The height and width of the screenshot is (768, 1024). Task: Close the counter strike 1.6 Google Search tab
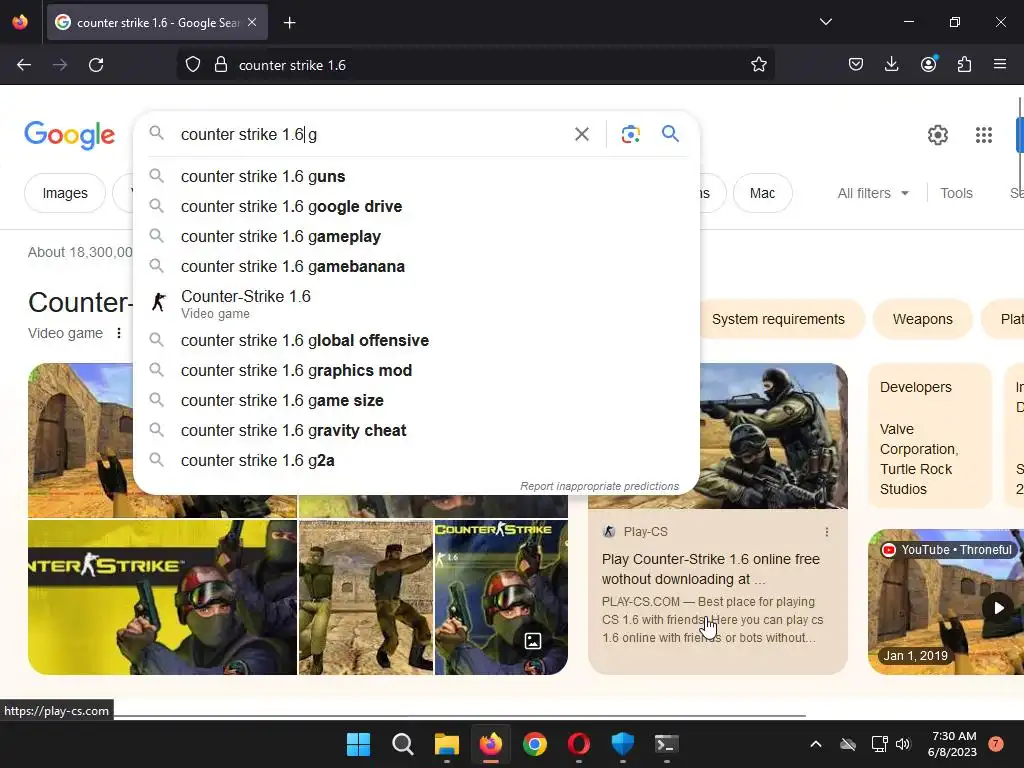[x=252, y=22]
